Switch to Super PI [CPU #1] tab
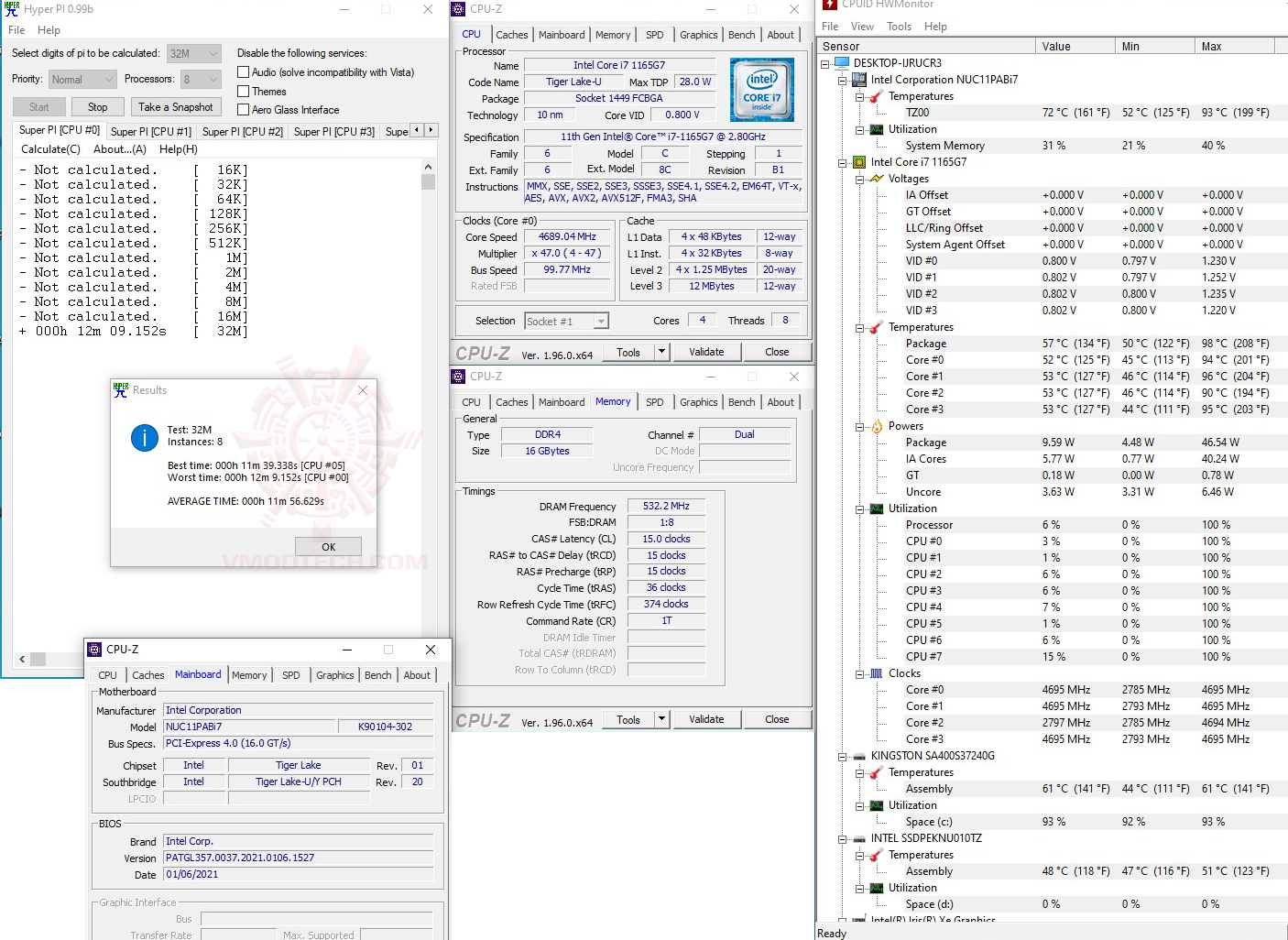 151,132
